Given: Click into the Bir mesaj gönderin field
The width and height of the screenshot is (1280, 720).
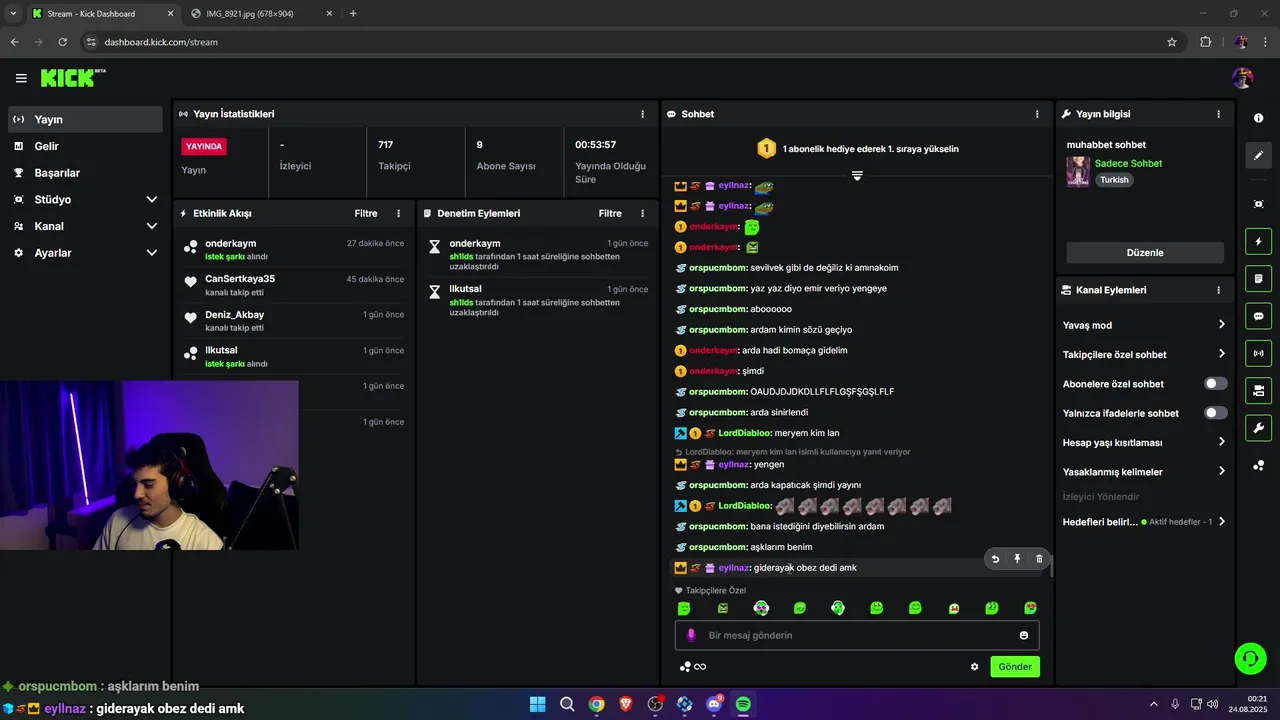Looking at the screenshot, I should (x=857, y=635).
